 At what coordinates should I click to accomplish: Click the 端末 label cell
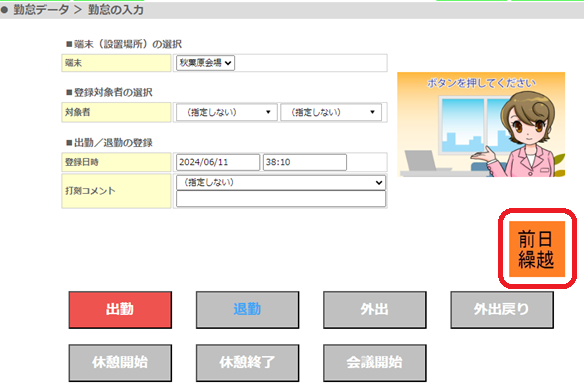point(116,63)
